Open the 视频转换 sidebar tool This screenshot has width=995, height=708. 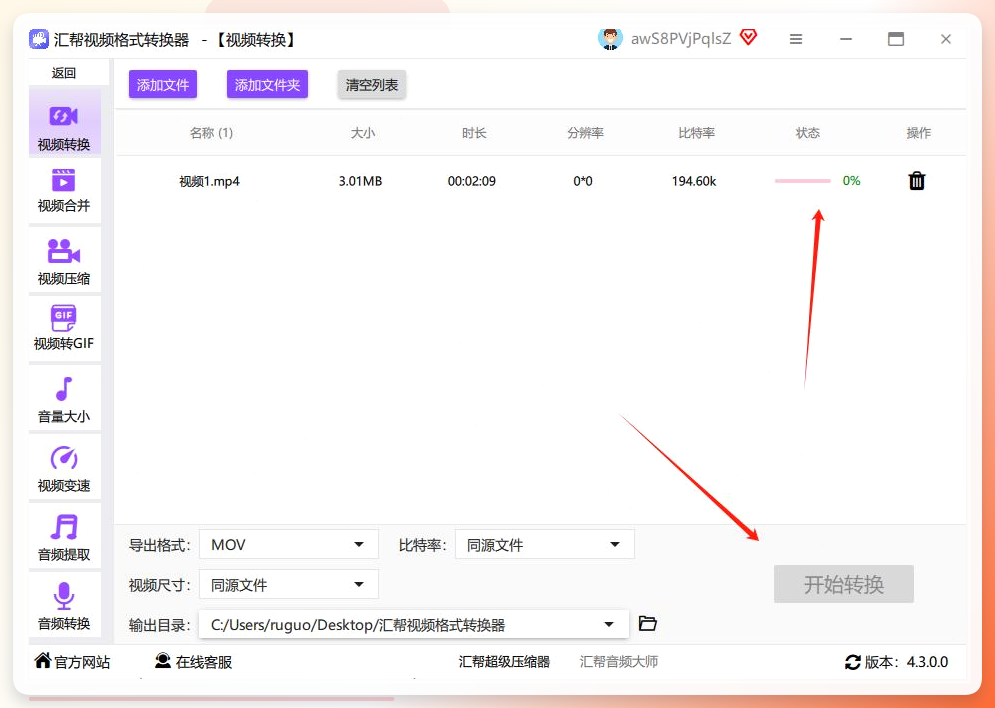(x=64, y=122)
